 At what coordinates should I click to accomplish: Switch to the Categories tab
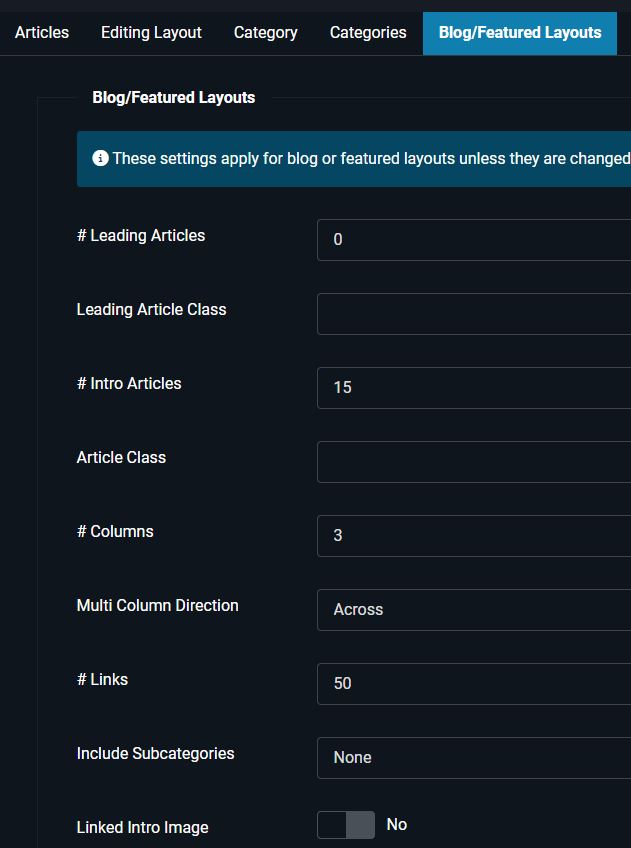click(x=367, y=32)
